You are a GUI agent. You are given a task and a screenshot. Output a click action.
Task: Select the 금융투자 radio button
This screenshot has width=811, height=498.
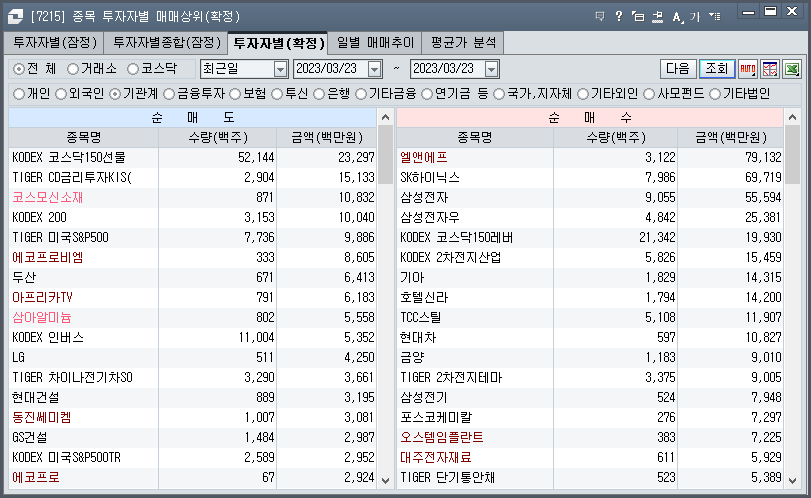(169, 94)
